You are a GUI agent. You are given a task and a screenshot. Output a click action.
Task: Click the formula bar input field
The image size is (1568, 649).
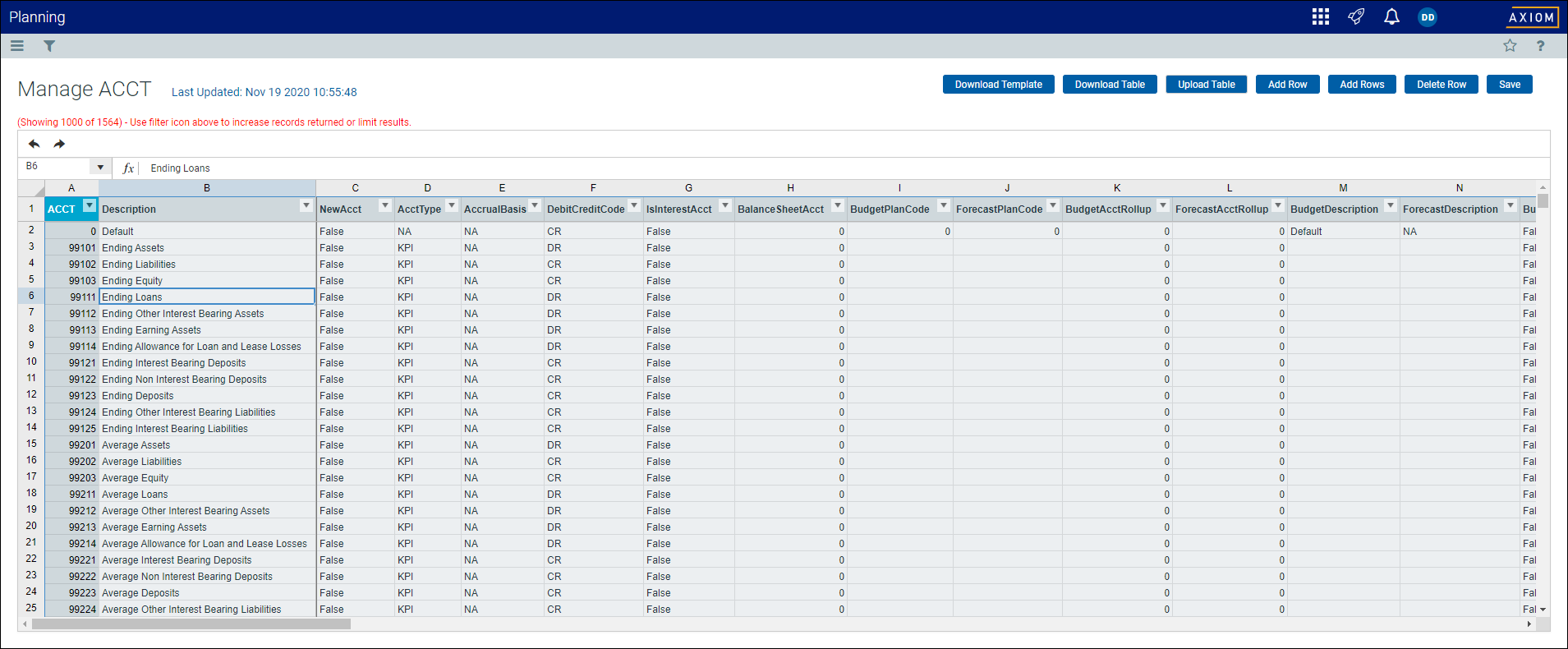click(x=846, y=168)
